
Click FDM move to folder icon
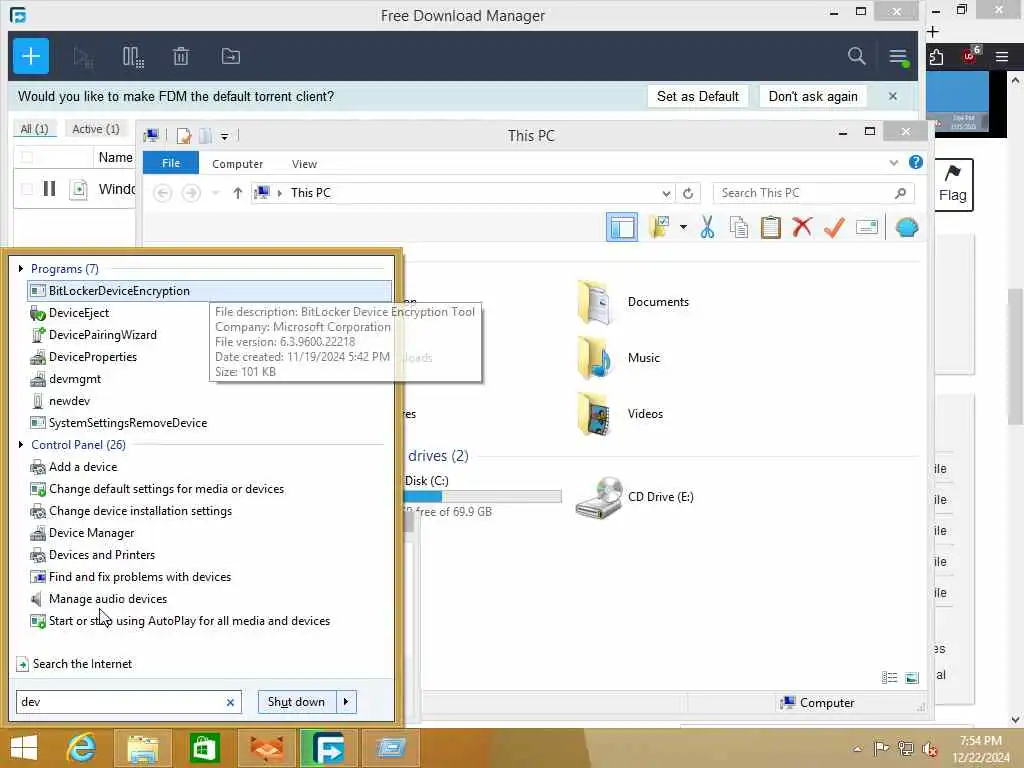tap(231, 57)
